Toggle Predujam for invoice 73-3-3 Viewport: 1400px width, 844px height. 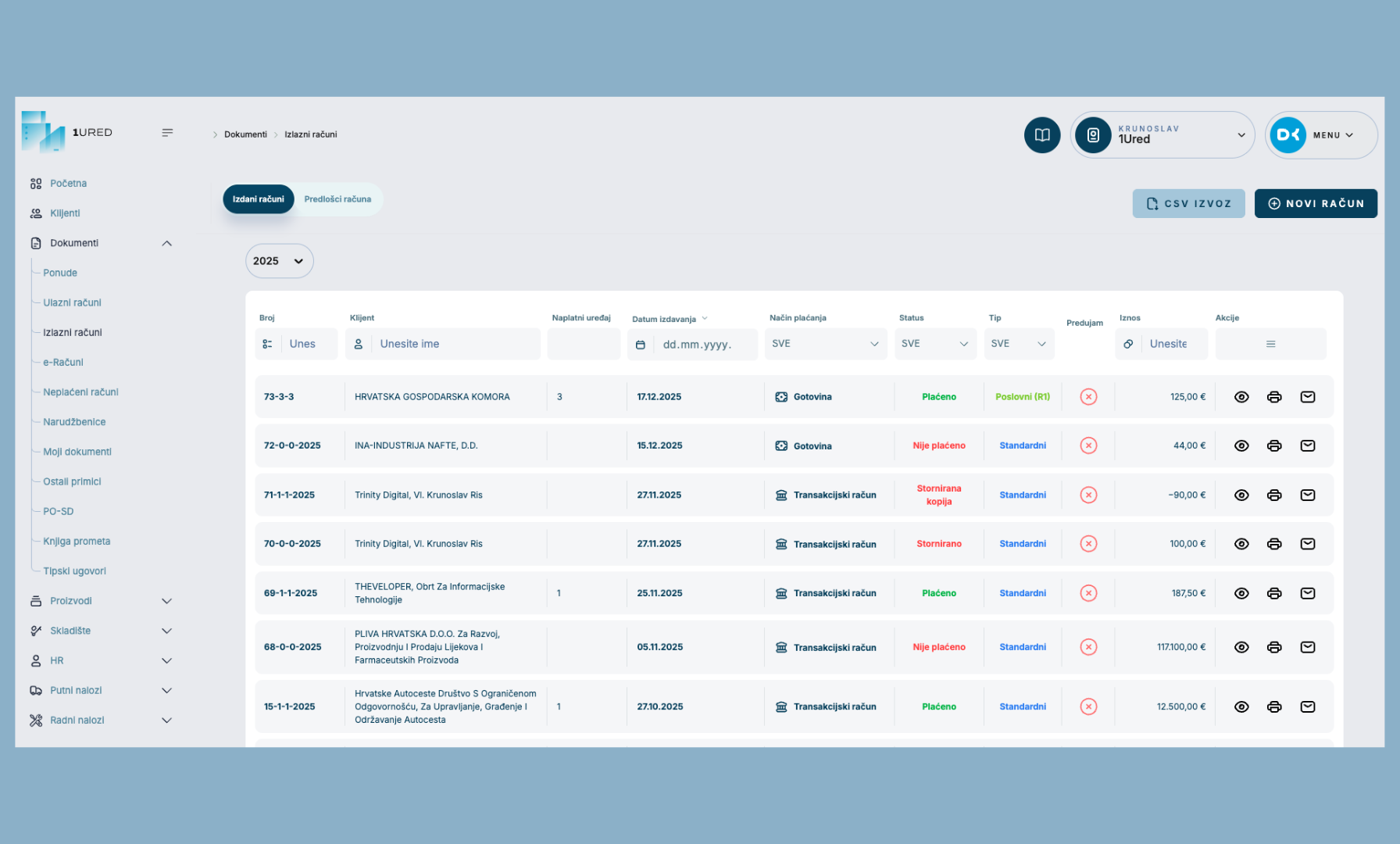1088,397
